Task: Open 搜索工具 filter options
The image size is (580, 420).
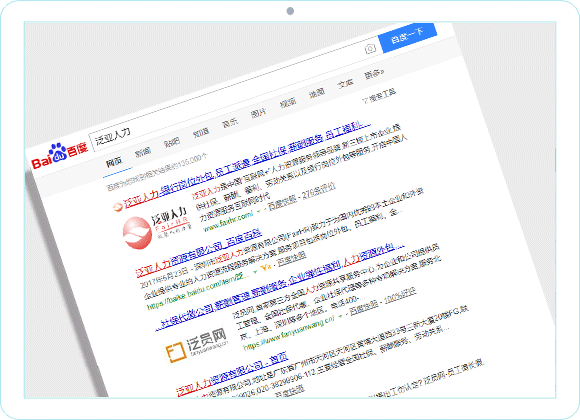Action: click(379, 95)
